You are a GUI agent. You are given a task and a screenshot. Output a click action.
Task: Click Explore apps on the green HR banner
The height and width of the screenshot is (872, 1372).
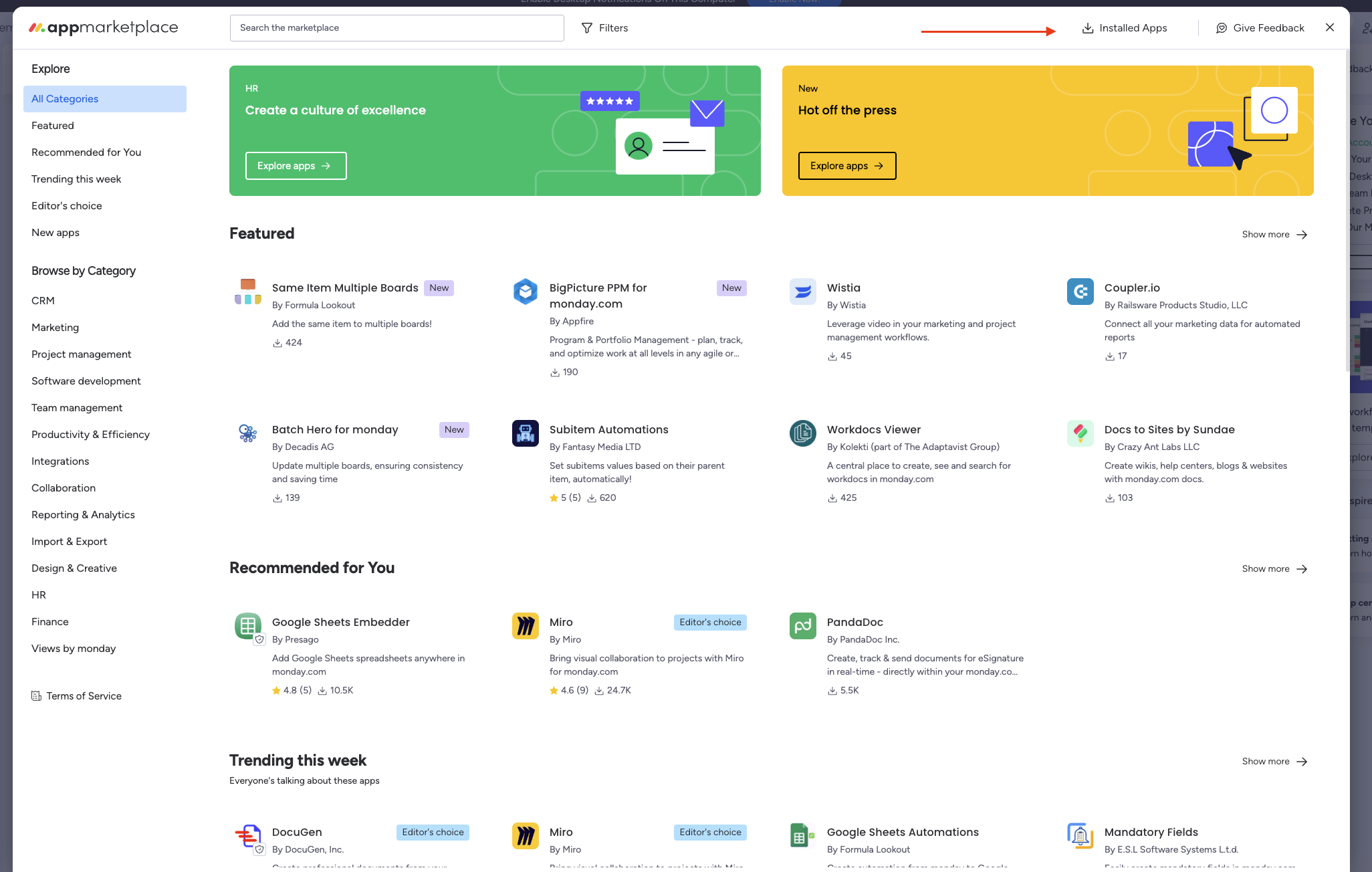pos(296,166)
